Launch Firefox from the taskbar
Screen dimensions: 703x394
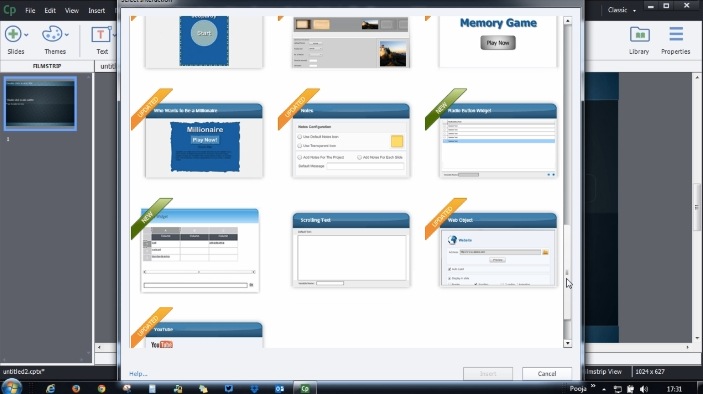tap(76, 388)
